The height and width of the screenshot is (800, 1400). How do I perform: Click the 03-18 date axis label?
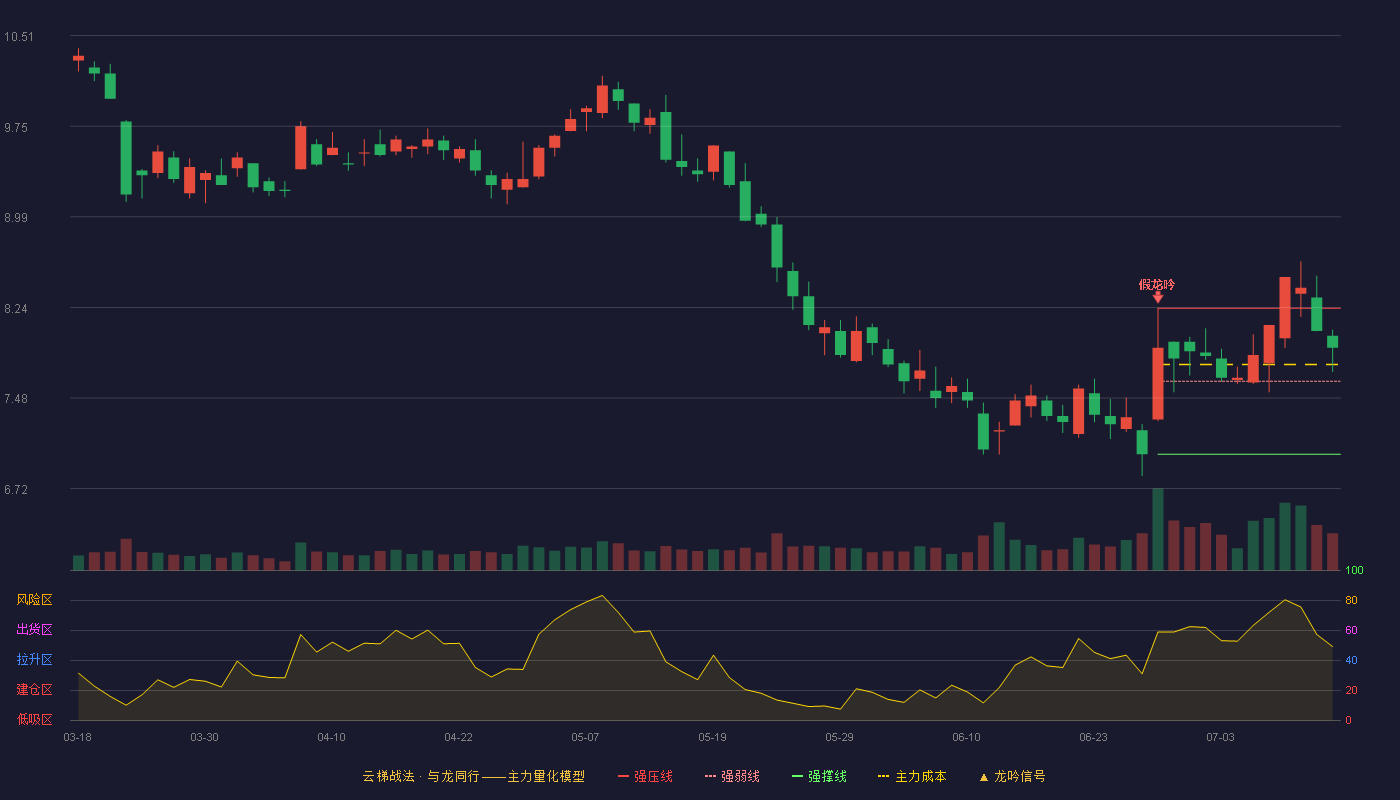[77, 737]
